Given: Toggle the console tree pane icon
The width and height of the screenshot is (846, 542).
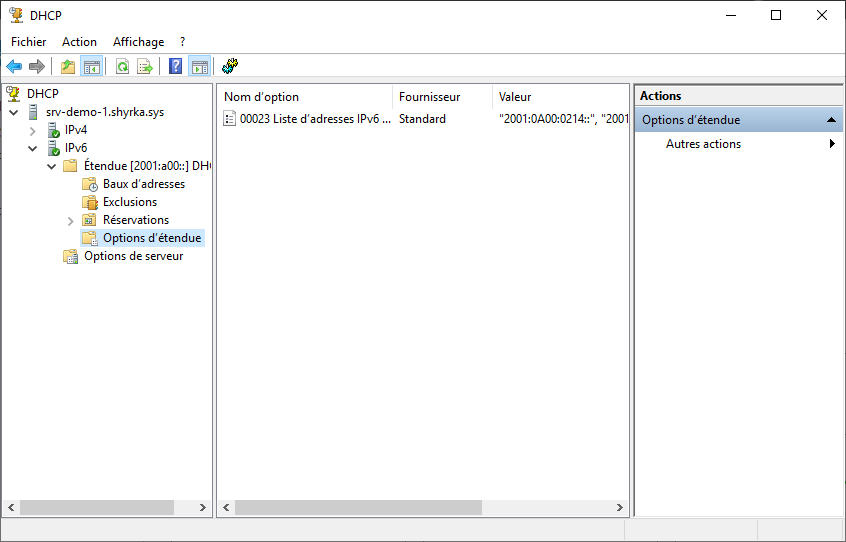Looking at the screenshot, I should [x=91, y=67].
